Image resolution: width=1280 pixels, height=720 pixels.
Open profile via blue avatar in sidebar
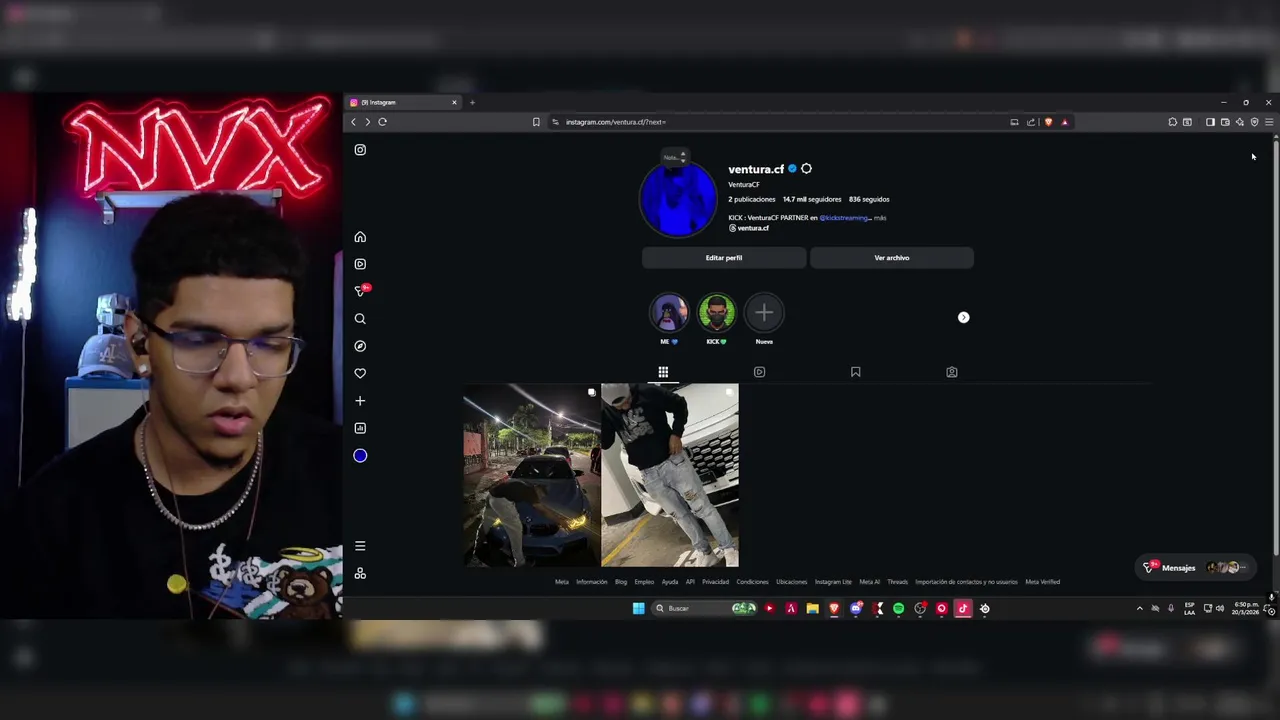point(360,456)
